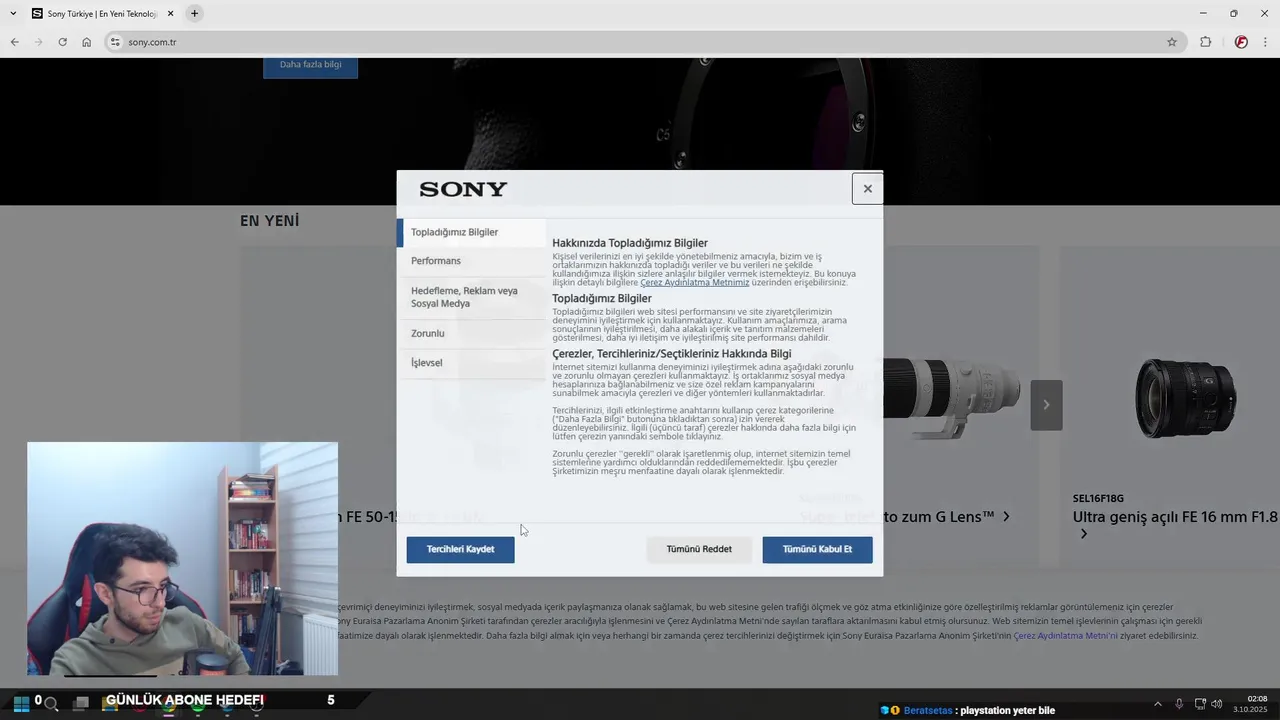Viewport: 1280px width, 720px height.
Task: Bookmark this page with the star
Action: [1171, 42]
